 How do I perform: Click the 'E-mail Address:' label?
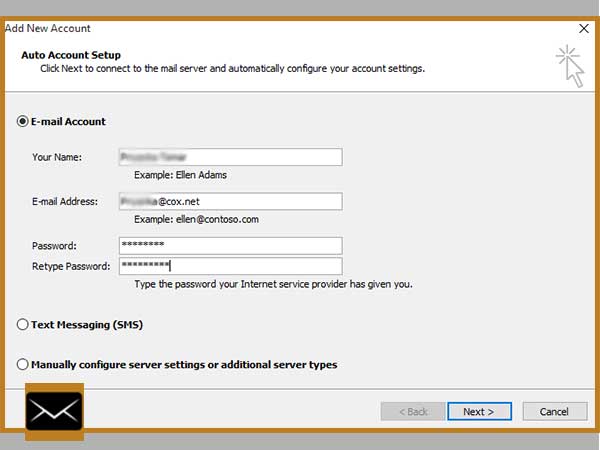[x=65, y=202]
